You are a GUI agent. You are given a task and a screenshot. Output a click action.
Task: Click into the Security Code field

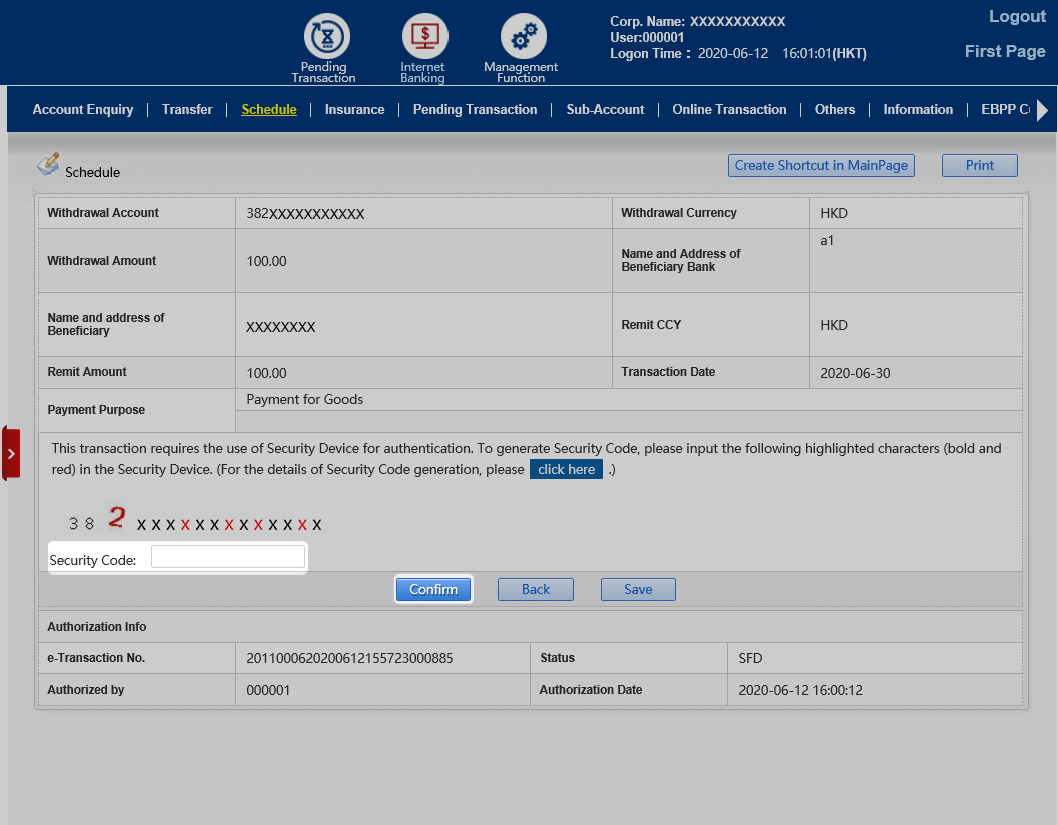[x=227, y=557]
